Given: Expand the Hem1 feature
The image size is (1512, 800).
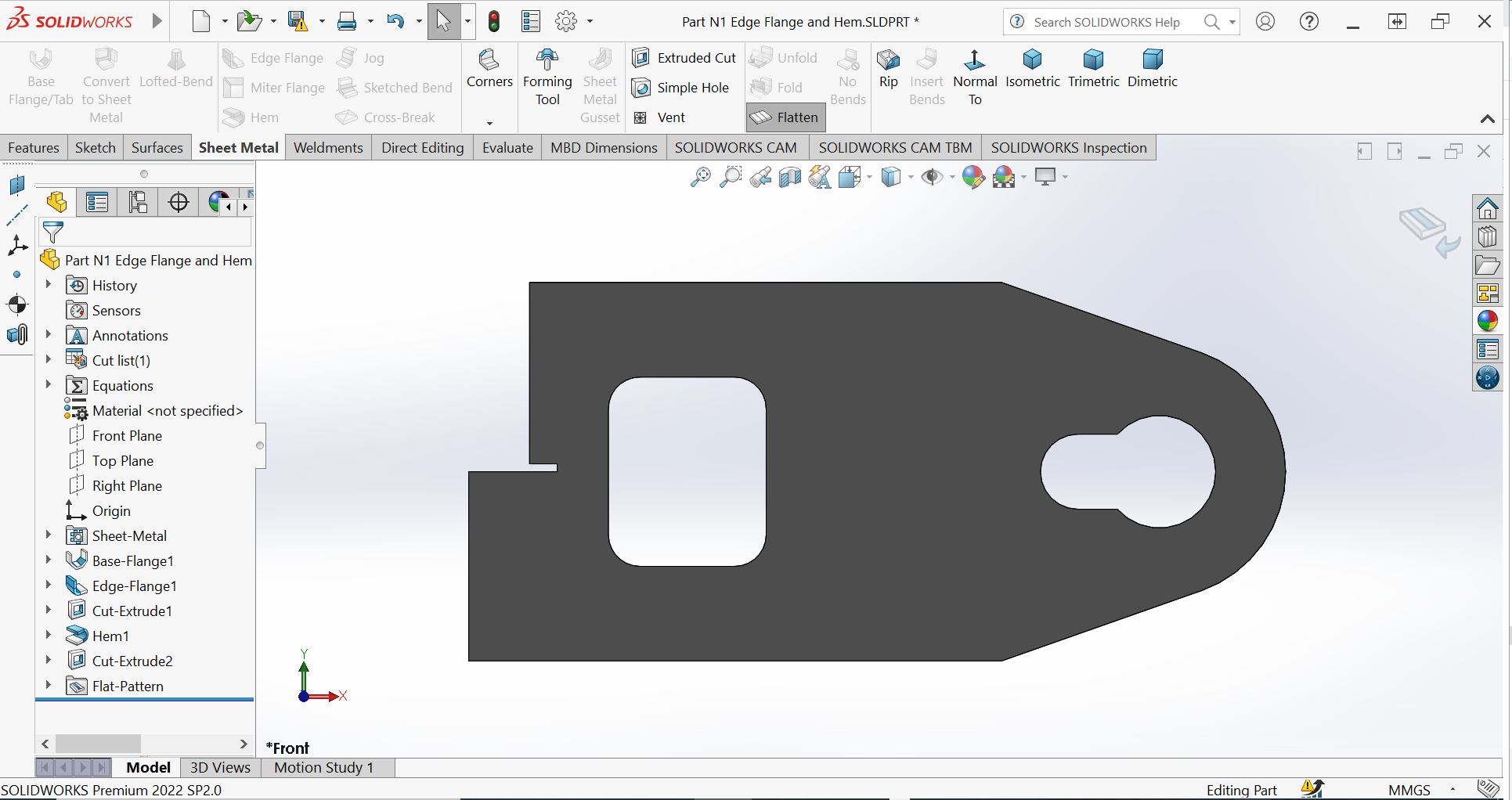Looking at the screenshot, I should click(49, 635).
